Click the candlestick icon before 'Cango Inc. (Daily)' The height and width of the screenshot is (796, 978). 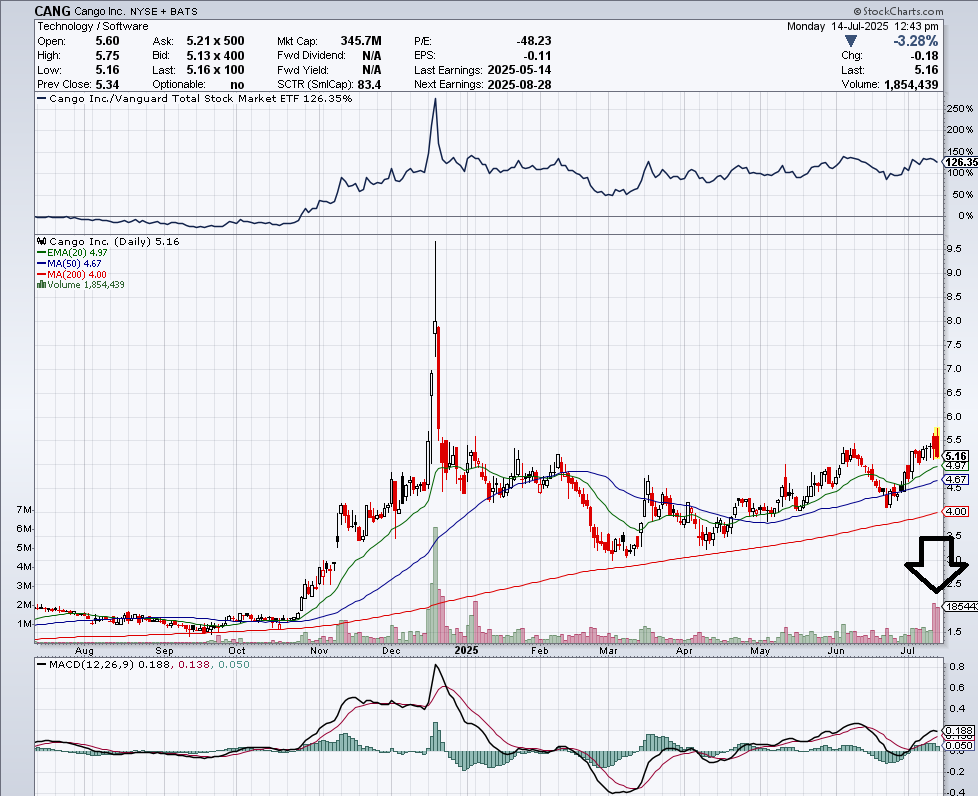pyautogui.click(x=42, y=241)
